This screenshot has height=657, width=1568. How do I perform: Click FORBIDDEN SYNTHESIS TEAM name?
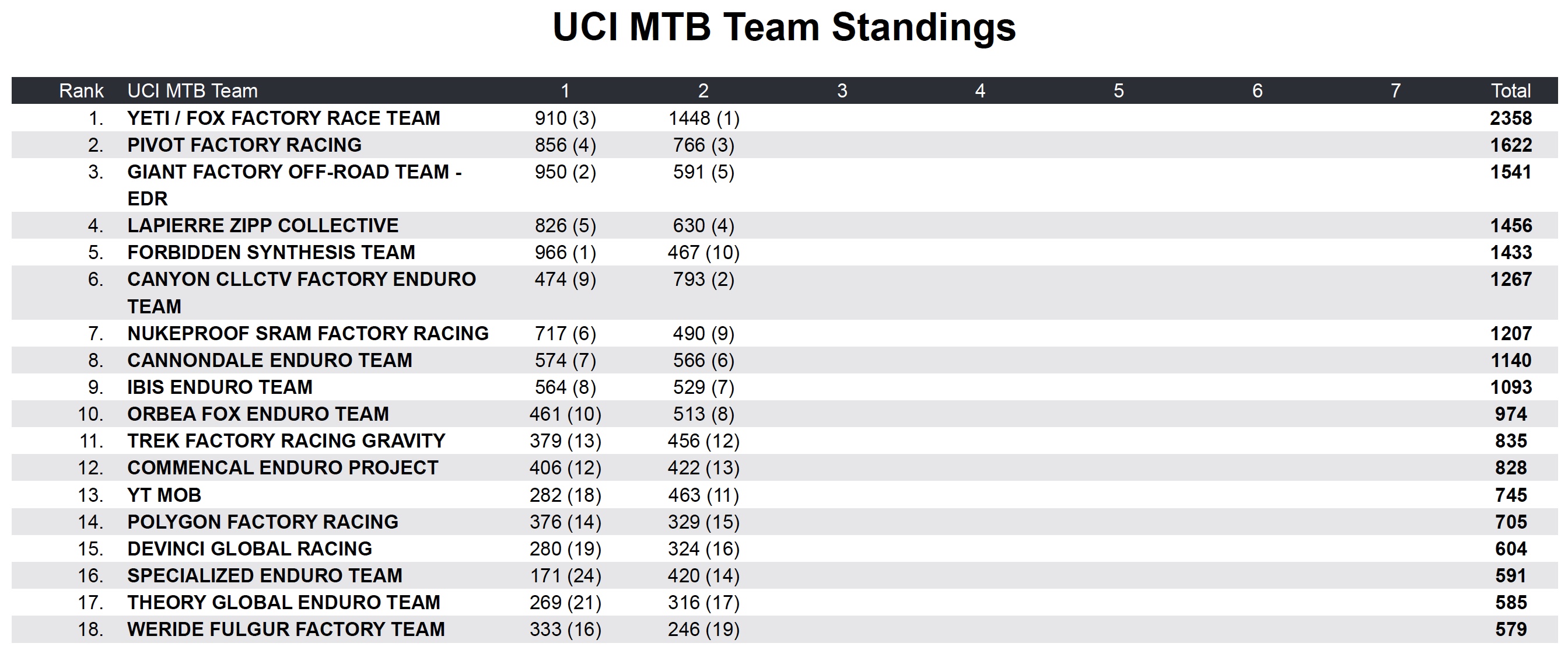click(271, 252)
